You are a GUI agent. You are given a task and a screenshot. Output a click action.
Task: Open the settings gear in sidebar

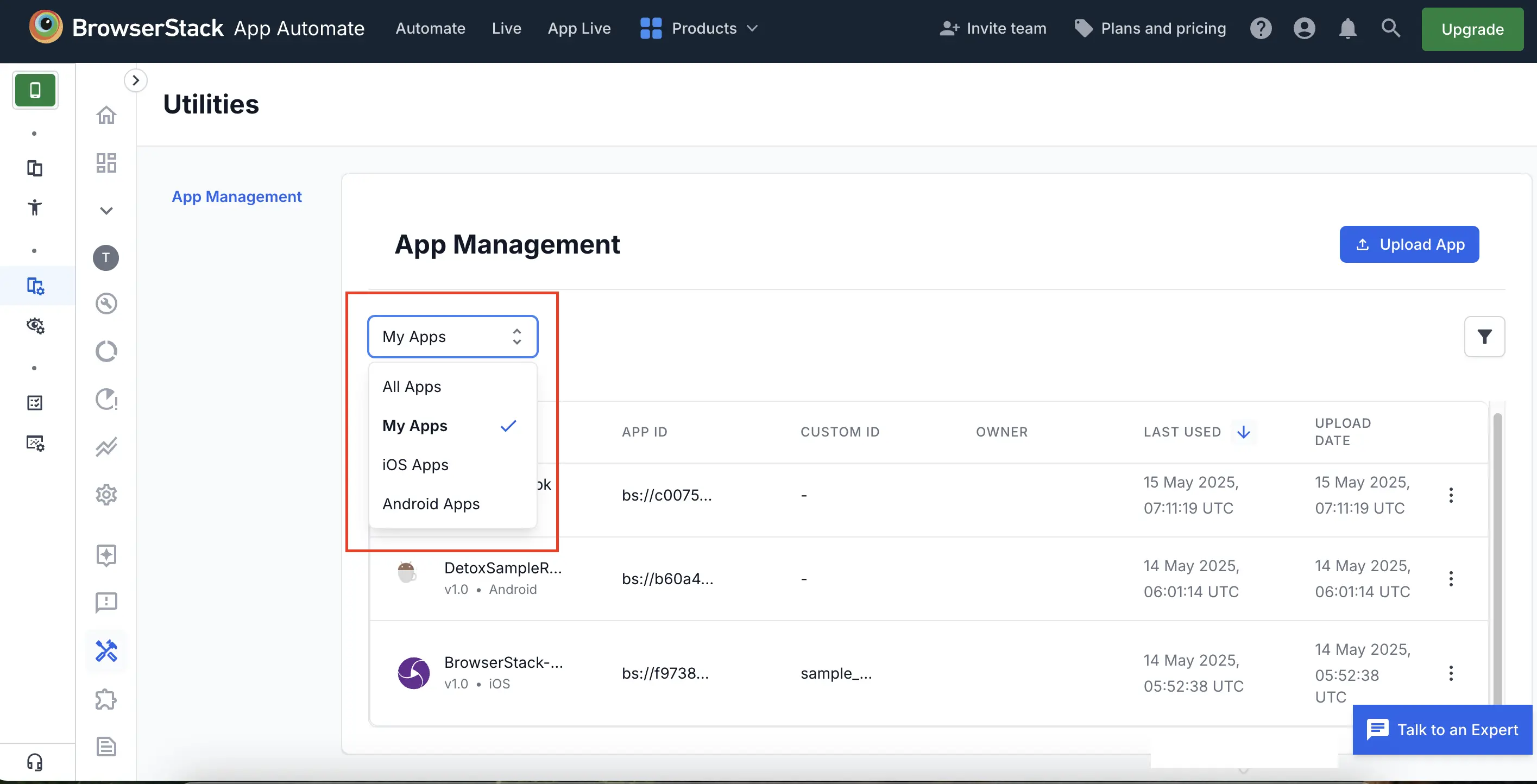(106, 495)
